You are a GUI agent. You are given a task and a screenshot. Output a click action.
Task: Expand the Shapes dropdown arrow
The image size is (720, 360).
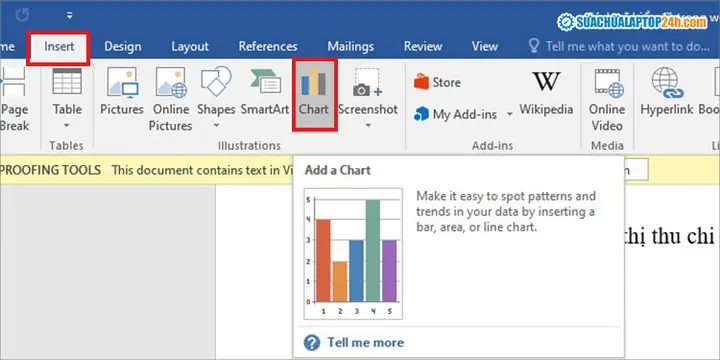[x=216, y=125]
